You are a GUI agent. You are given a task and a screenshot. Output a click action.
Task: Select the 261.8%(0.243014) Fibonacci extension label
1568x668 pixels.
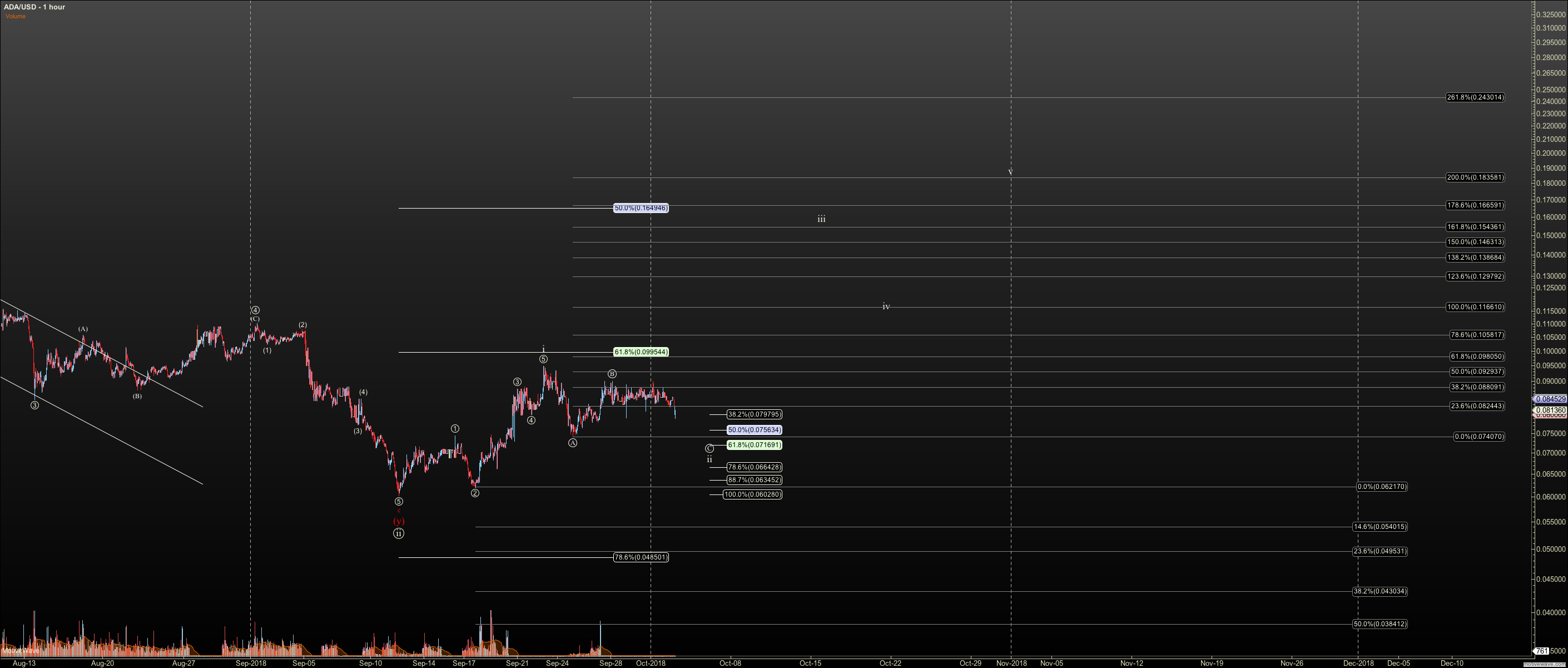click(1475, 97)
